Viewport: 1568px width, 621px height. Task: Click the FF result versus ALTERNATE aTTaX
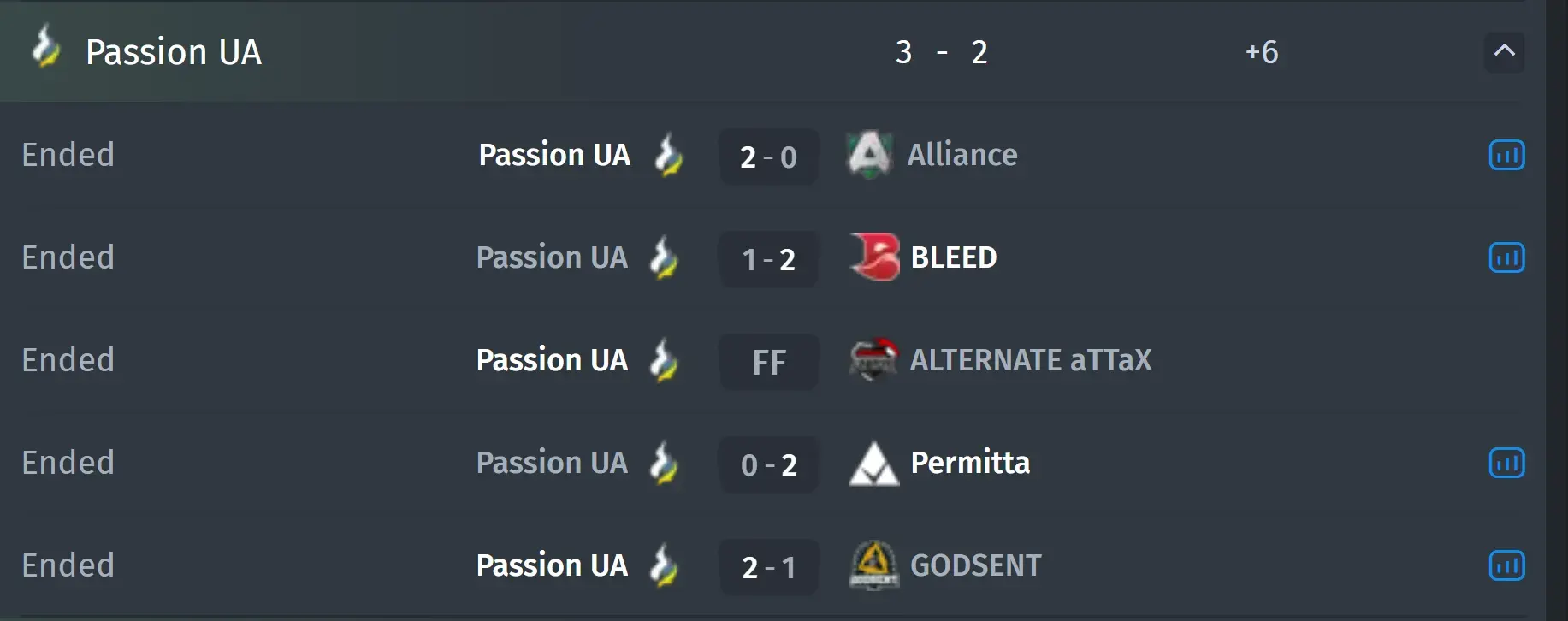pyautogui.click(x=768, y=362)
